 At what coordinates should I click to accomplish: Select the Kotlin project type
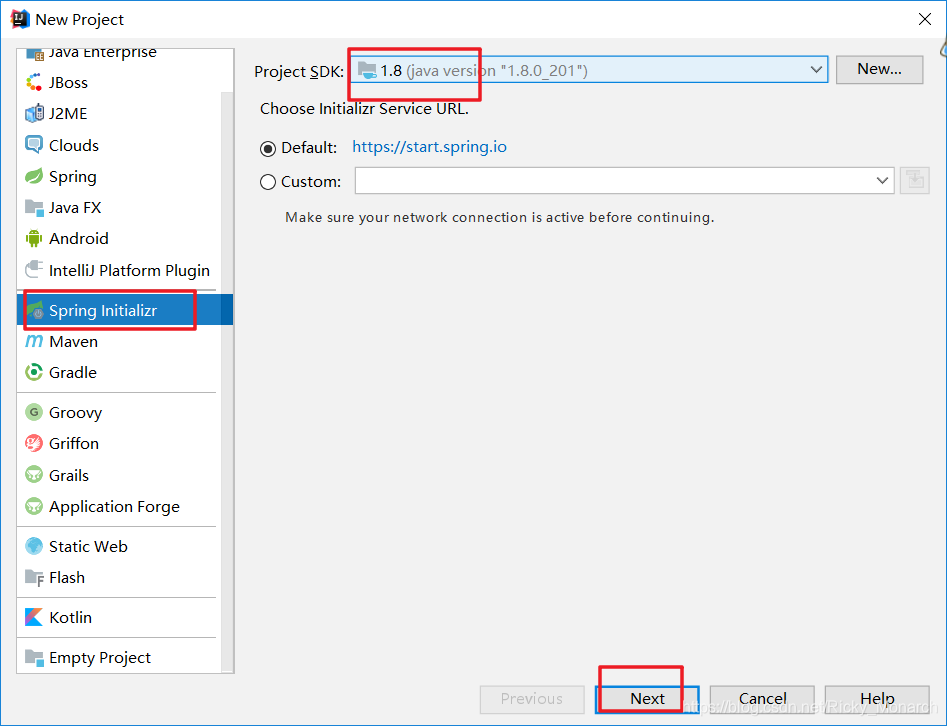[120, 617]
